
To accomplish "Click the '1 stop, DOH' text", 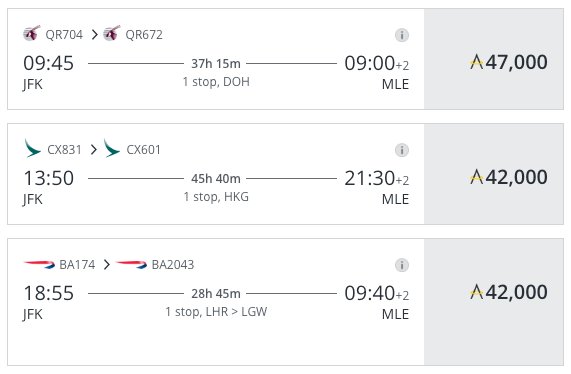I will click(x=216, y=82).
